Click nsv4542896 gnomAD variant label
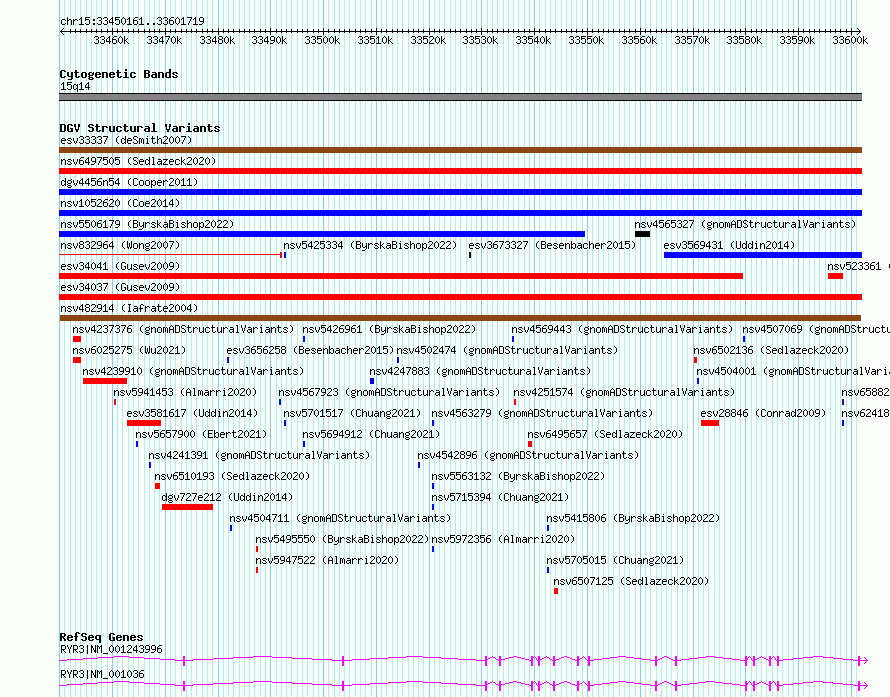890x697 pixels. pos(528,455)
